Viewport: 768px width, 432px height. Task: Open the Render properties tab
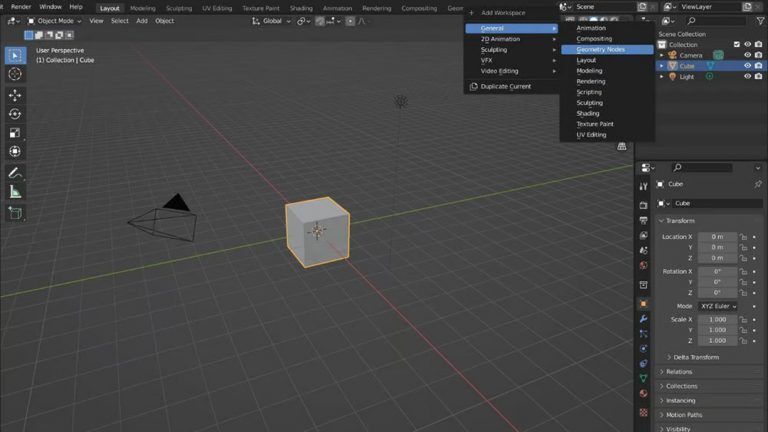[x=644, y=205]
